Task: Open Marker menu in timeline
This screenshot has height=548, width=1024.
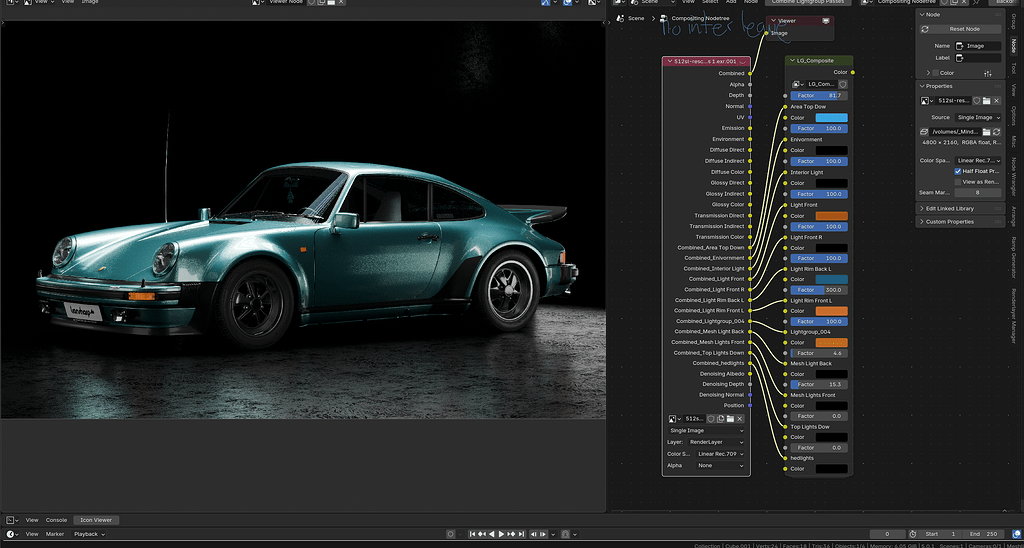Action: (55, 534)
